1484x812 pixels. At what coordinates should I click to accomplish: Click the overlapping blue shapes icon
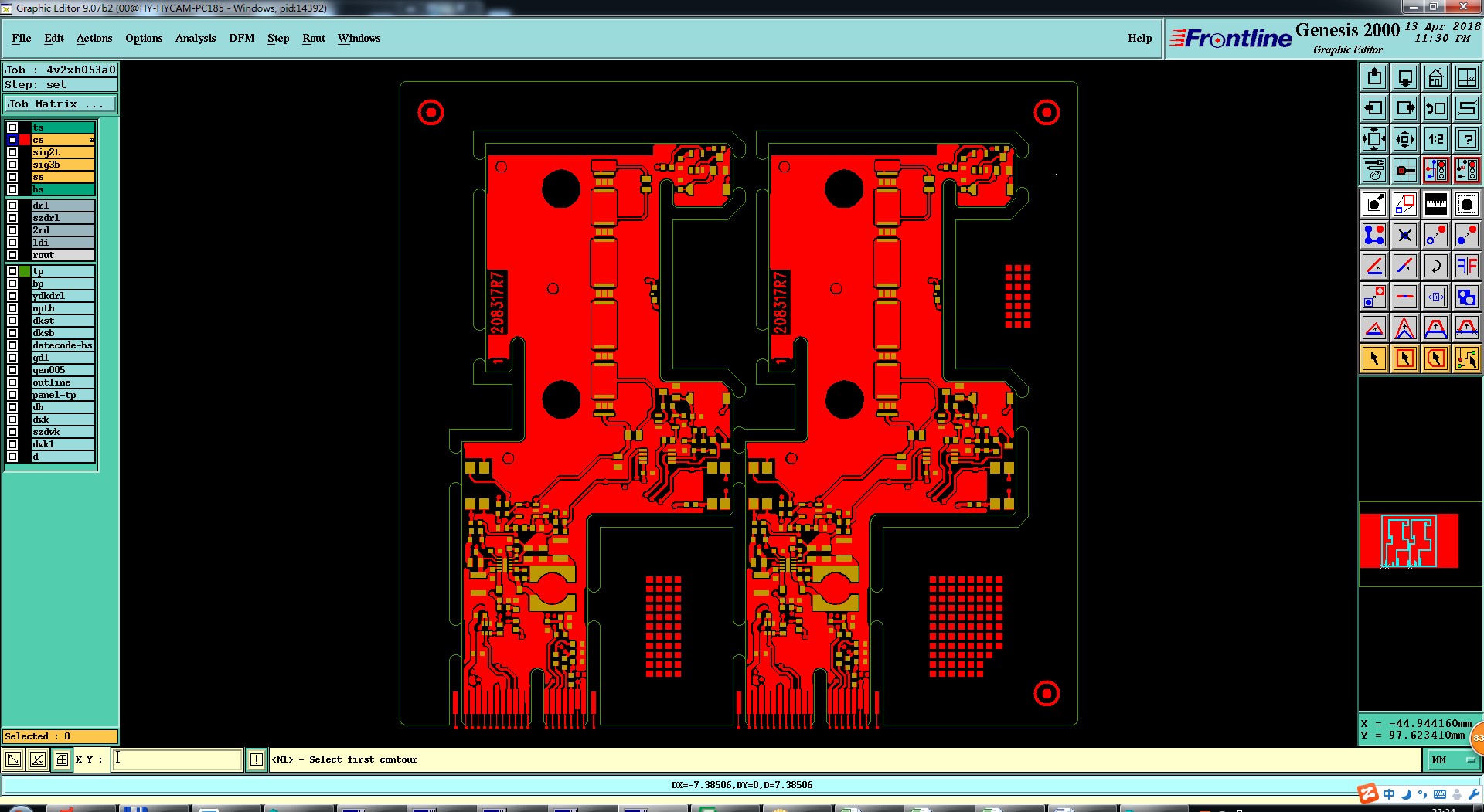[1467, 297]
